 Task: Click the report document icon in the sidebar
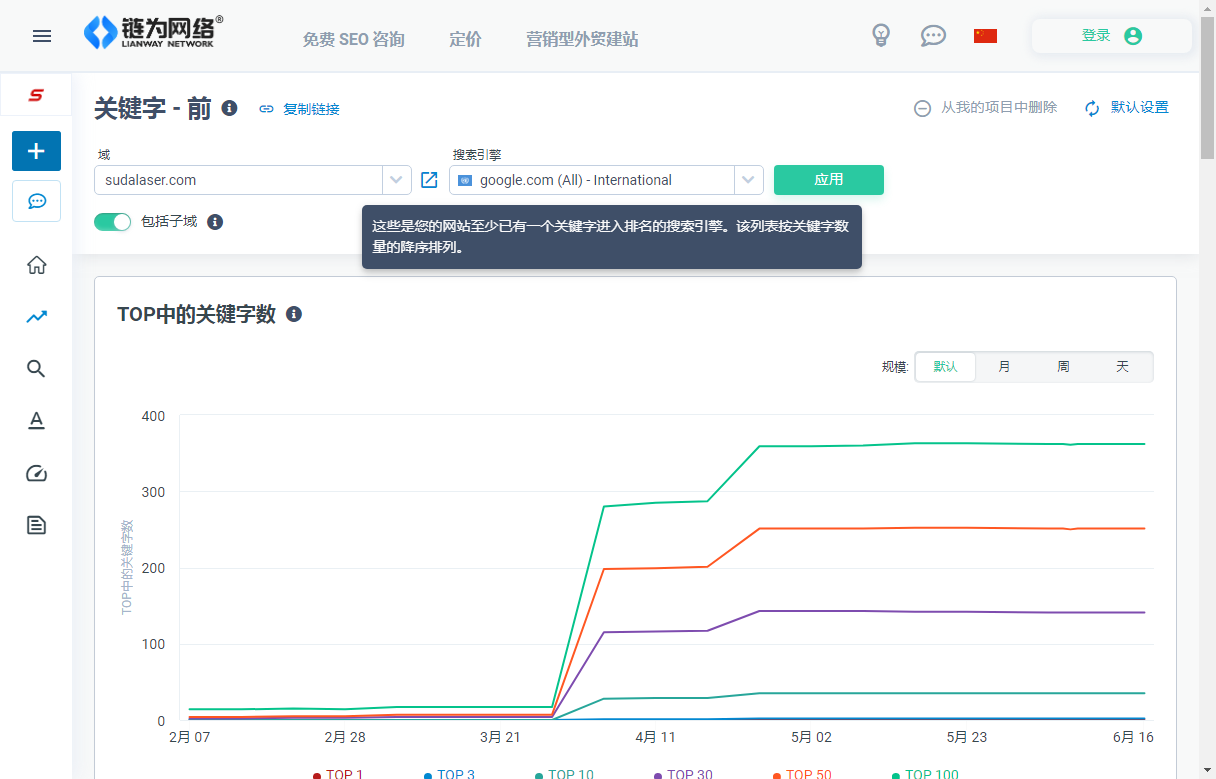[36, 525]
